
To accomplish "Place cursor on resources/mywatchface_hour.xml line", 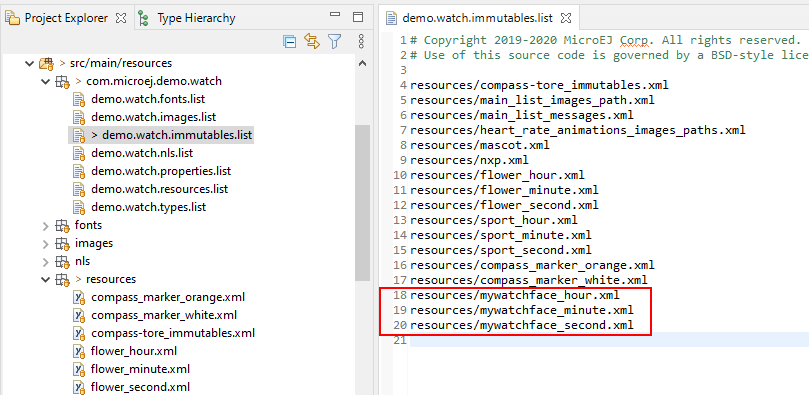I will (515, 295).
